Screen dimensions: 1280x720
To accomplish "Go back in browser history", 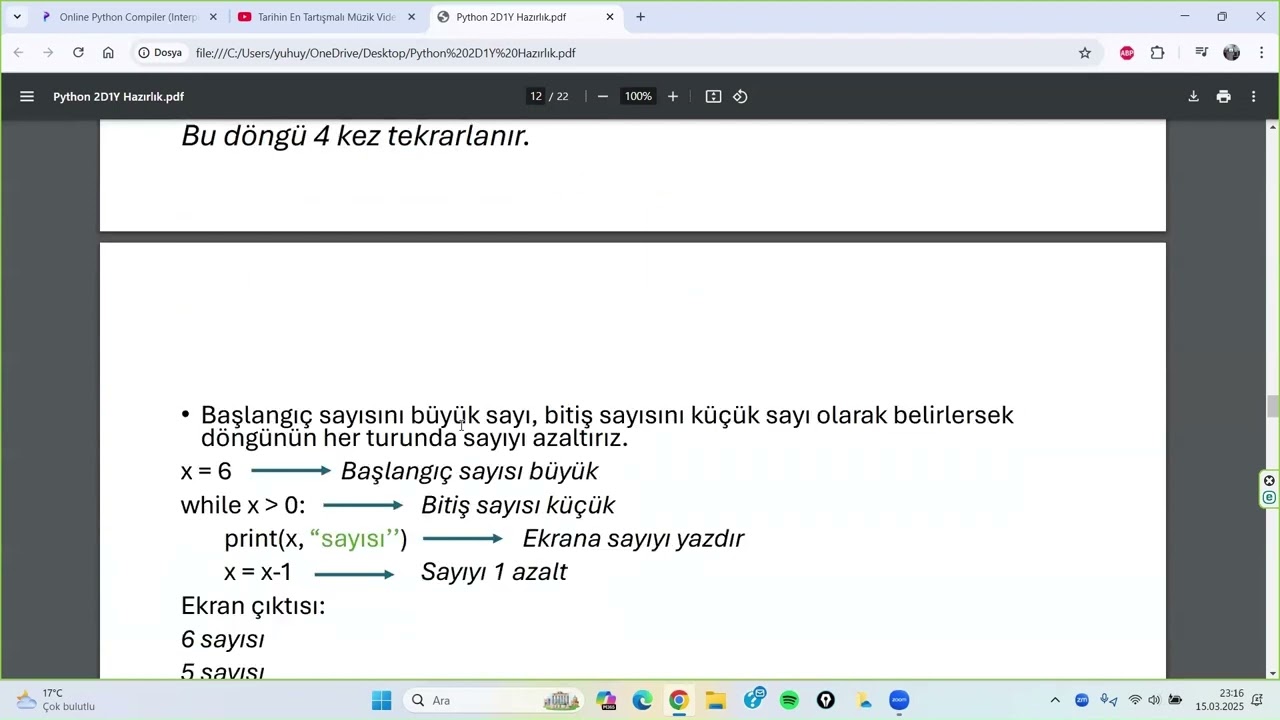I will click(x=18, y=53).
